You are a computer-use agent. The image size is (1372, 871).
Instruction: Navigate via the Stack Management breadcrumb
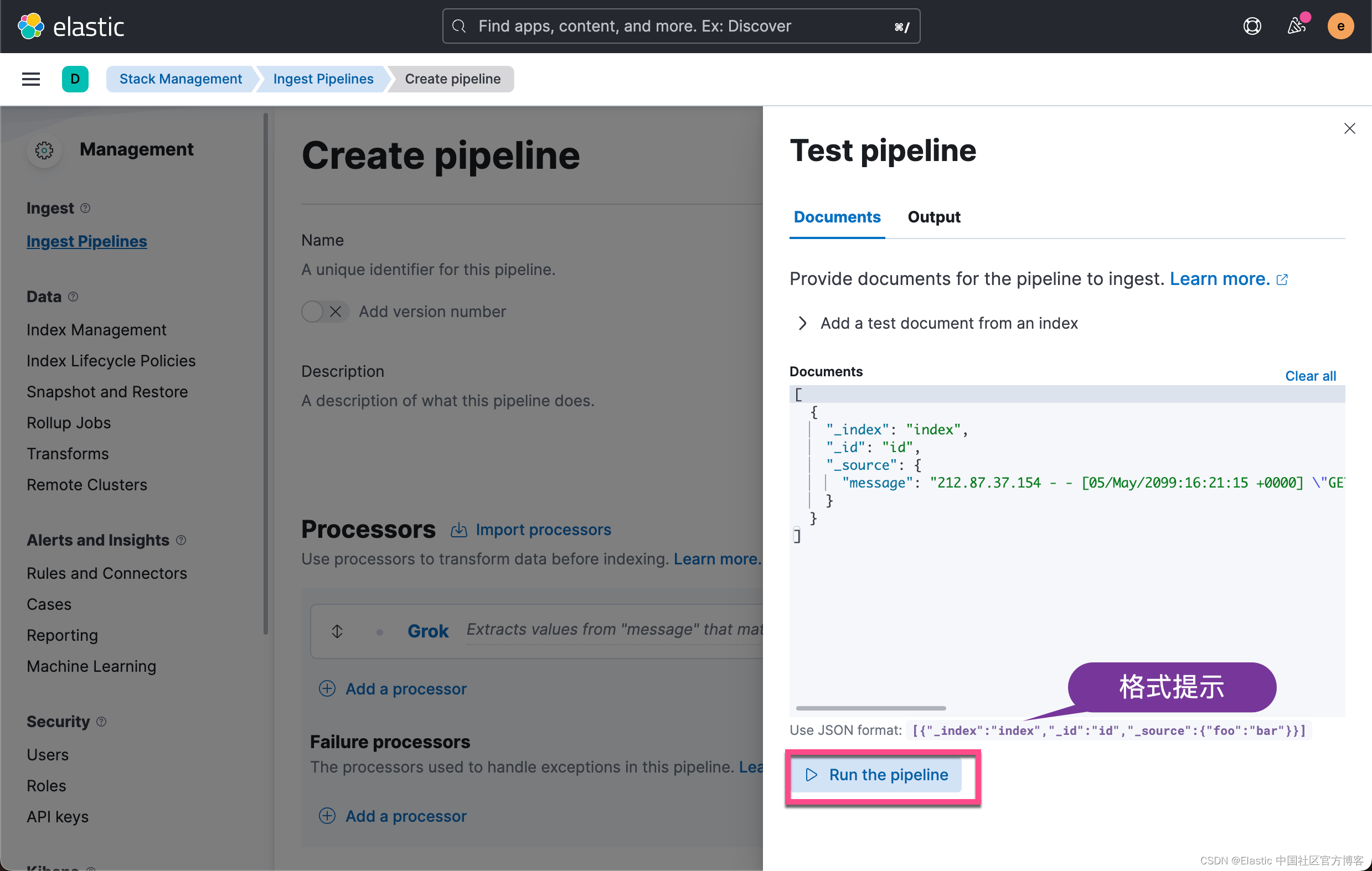[180, 79]
